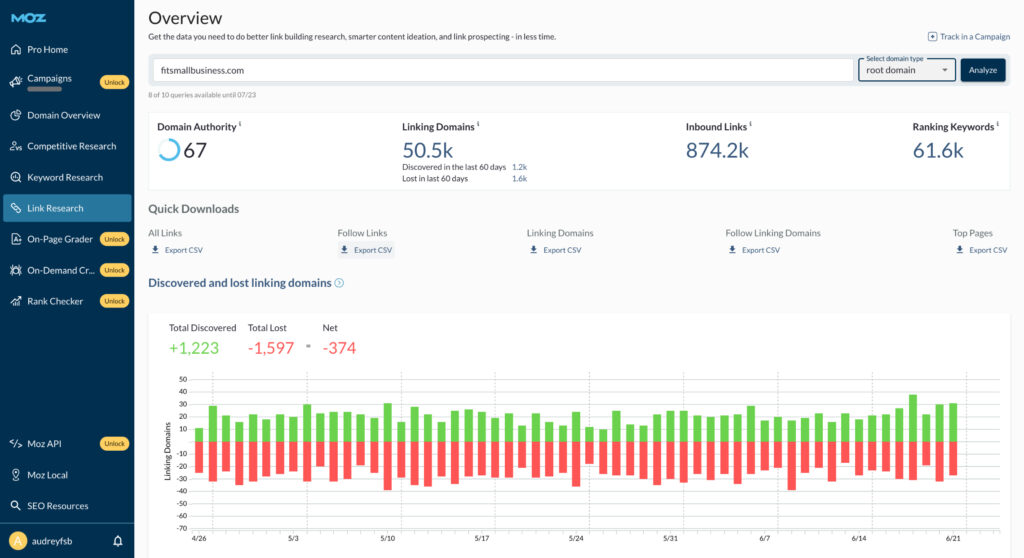
Task: Open the Select domain type dropdown
Action: pos(906,70)
